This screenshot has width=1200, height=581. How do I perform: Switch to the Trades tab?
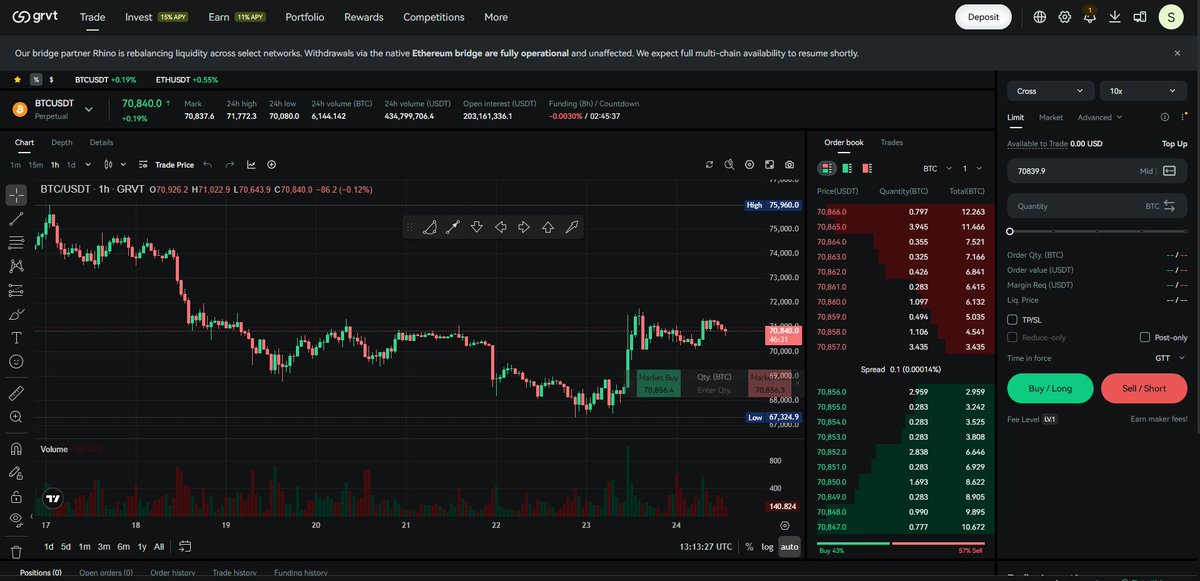pos(892,143)
